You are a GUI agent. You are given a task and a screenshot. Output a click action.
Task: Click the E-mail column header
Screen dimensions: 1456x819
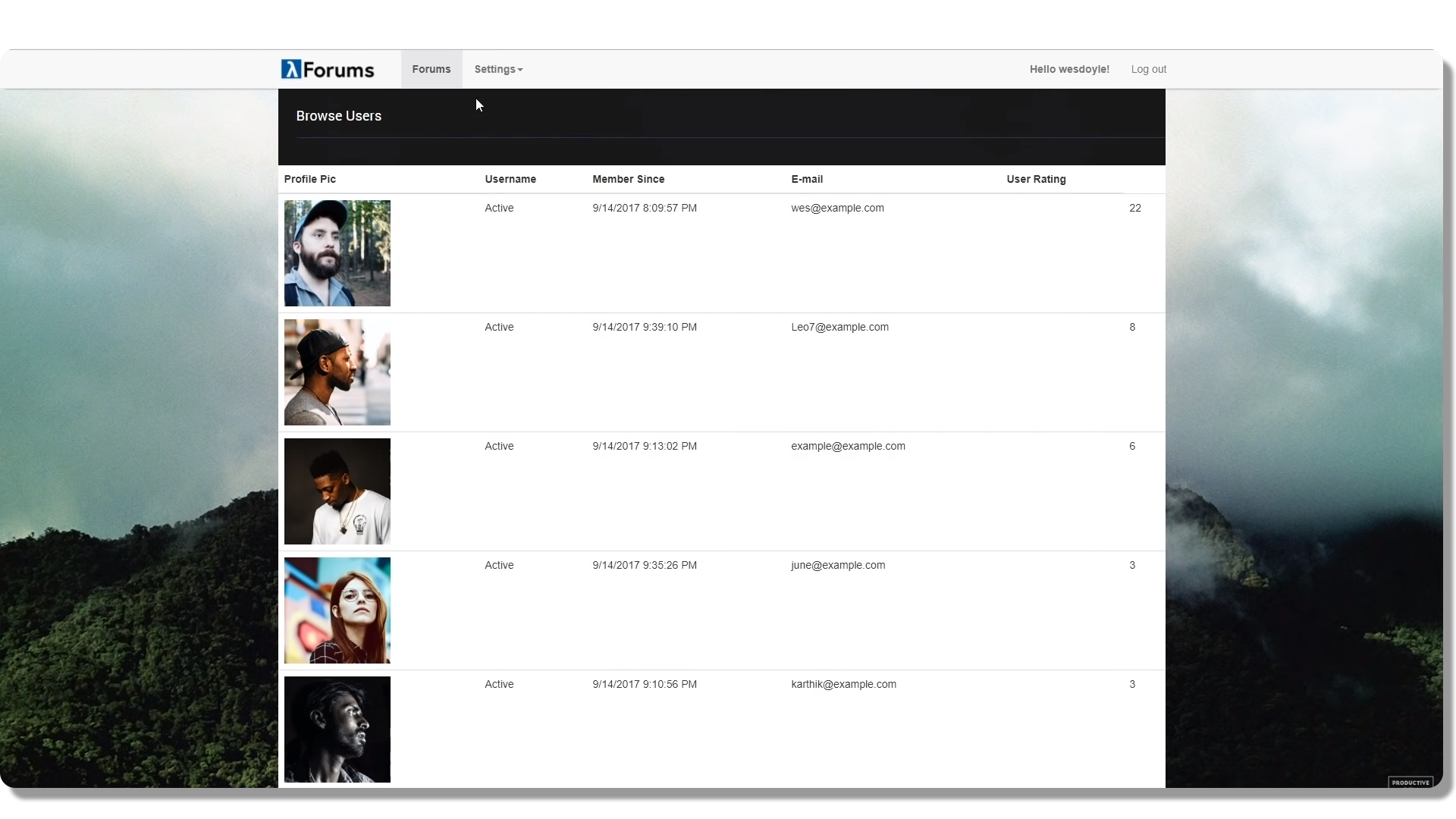click(807, 179)
